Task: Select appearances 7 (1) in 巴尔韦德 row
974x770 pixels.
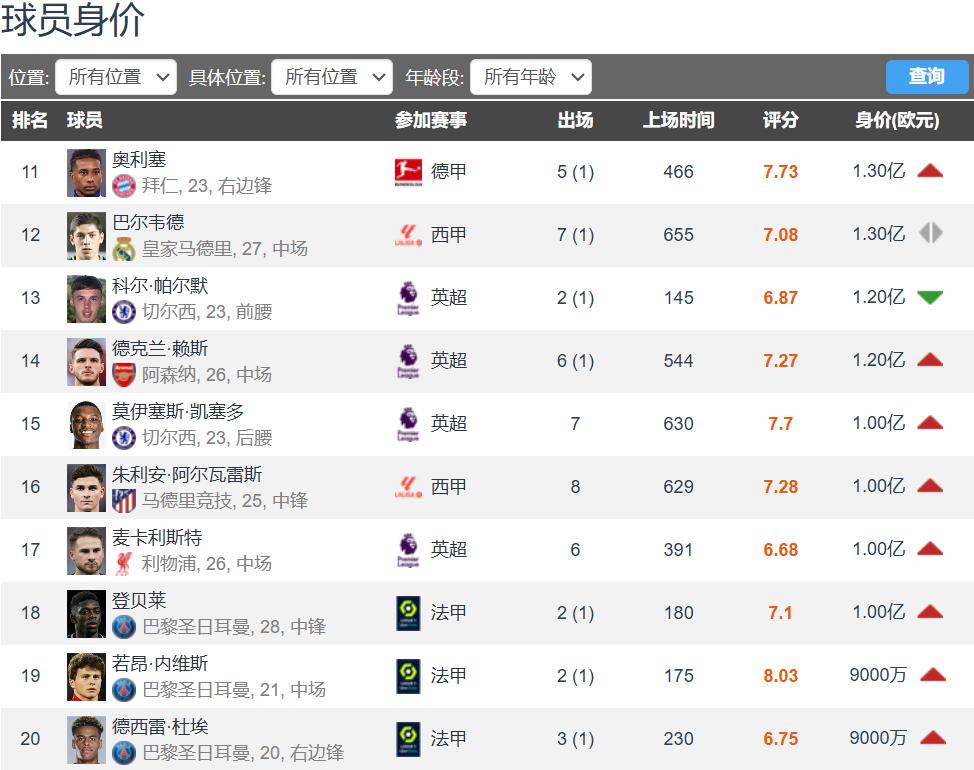Action: coord(575,235)
